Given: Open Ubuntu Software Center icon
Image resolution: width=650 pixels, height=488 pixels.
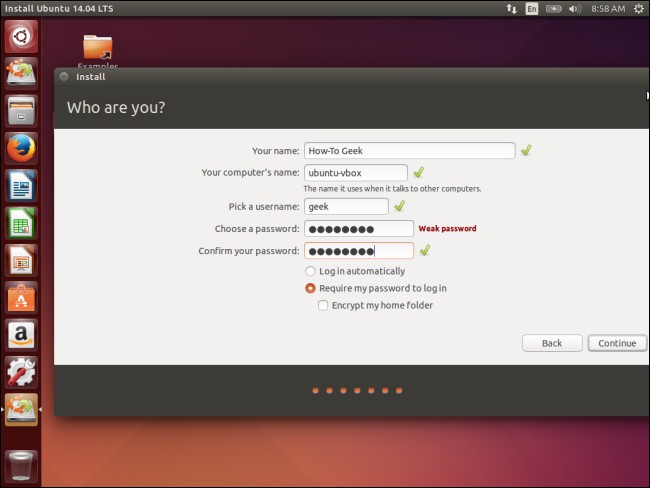Looking at the screenshot, I should (x=21, y=298).
